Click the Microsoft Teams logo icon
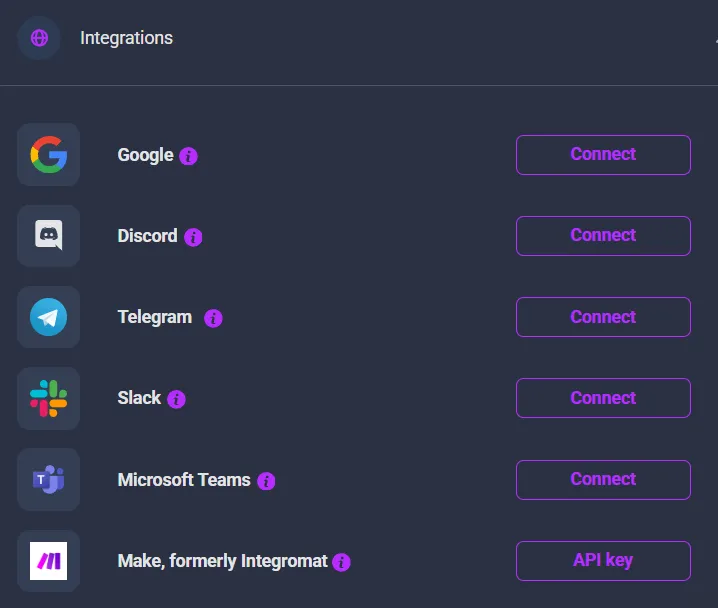Screen dimensions: 718x608 point(48,480)
